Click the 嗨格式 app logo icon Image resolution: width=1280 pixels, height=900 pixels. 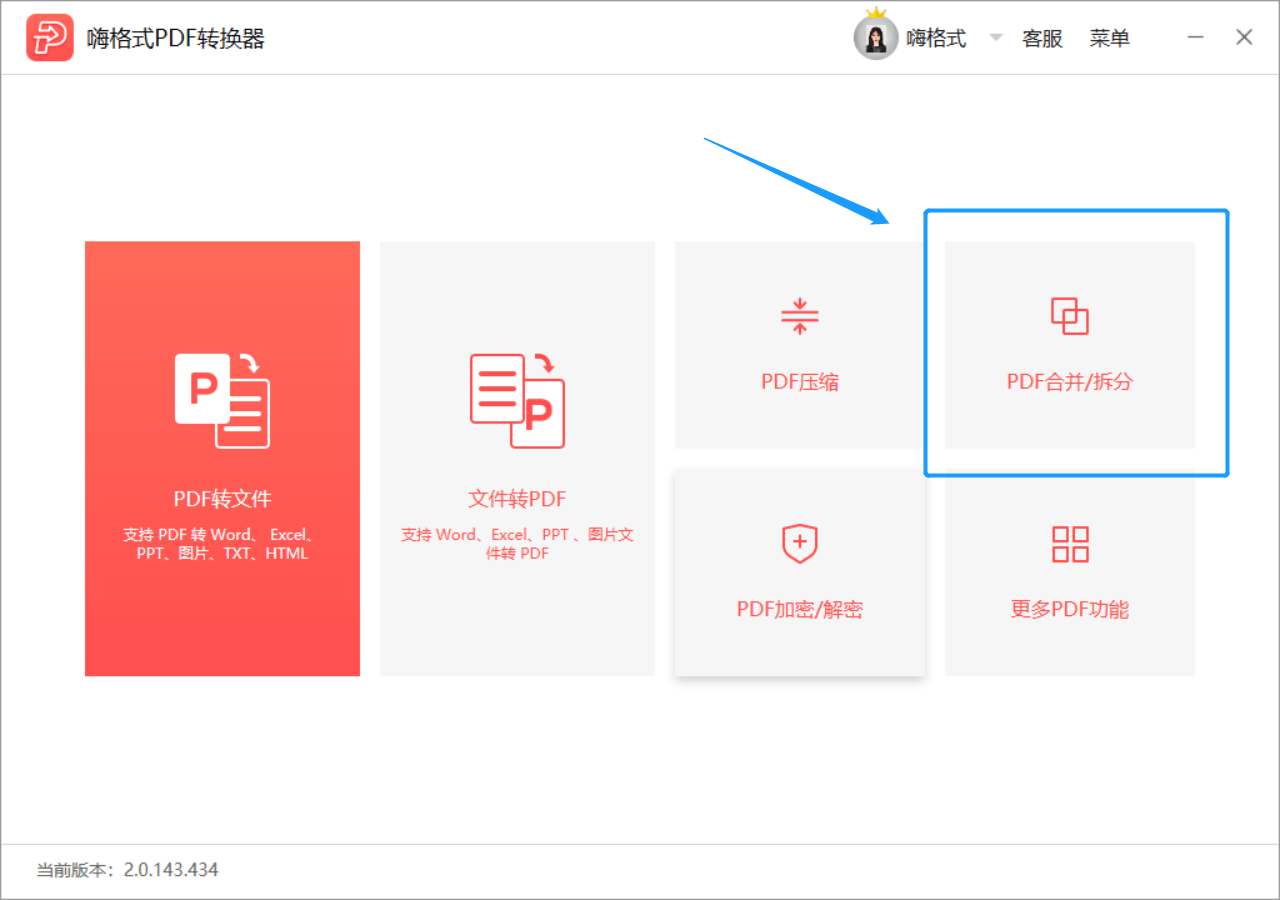(x=49, y=38)
